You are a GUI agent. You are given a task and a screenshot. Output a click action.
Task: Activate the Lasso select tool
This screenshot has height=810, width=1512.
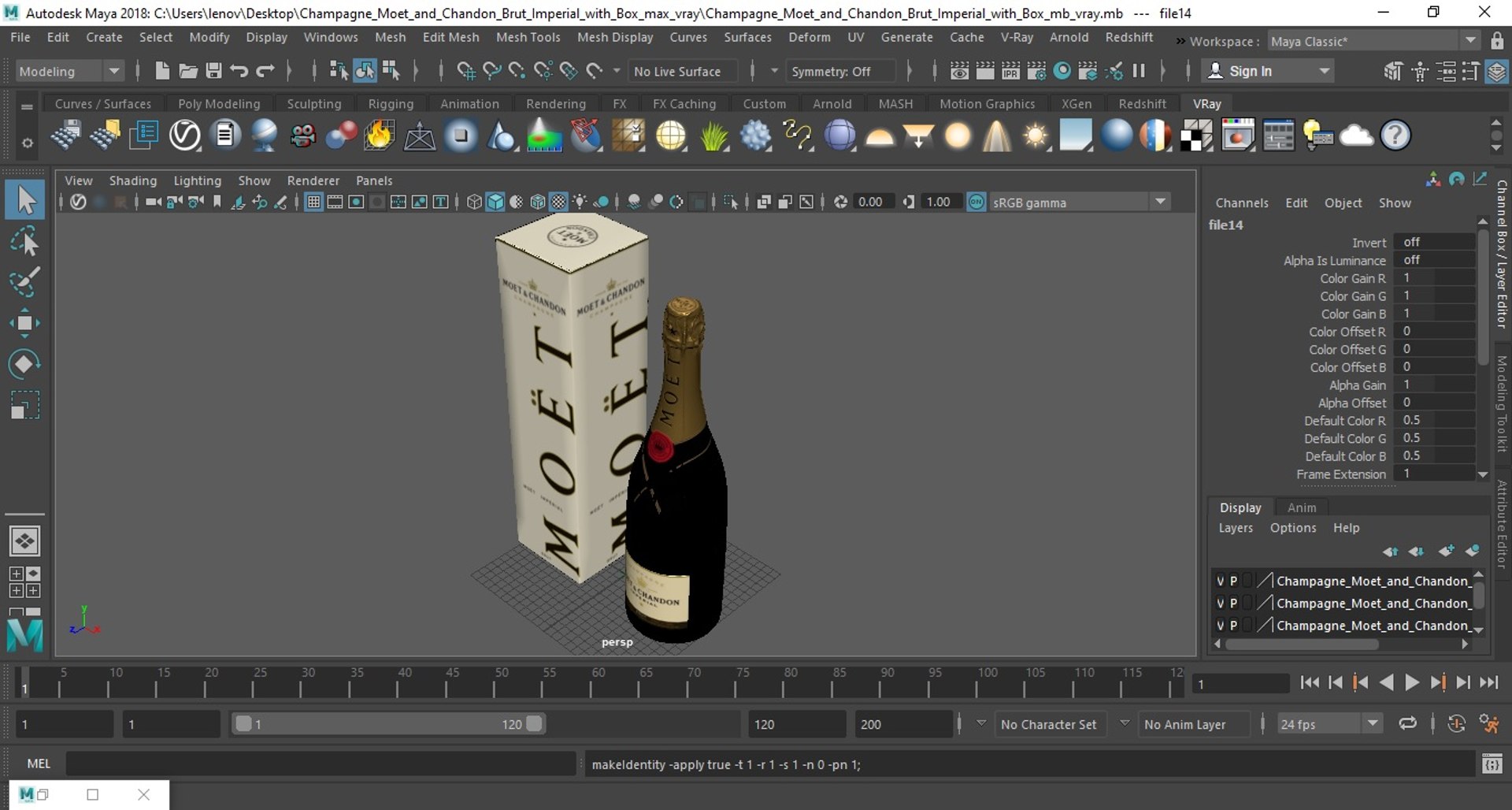25,241
